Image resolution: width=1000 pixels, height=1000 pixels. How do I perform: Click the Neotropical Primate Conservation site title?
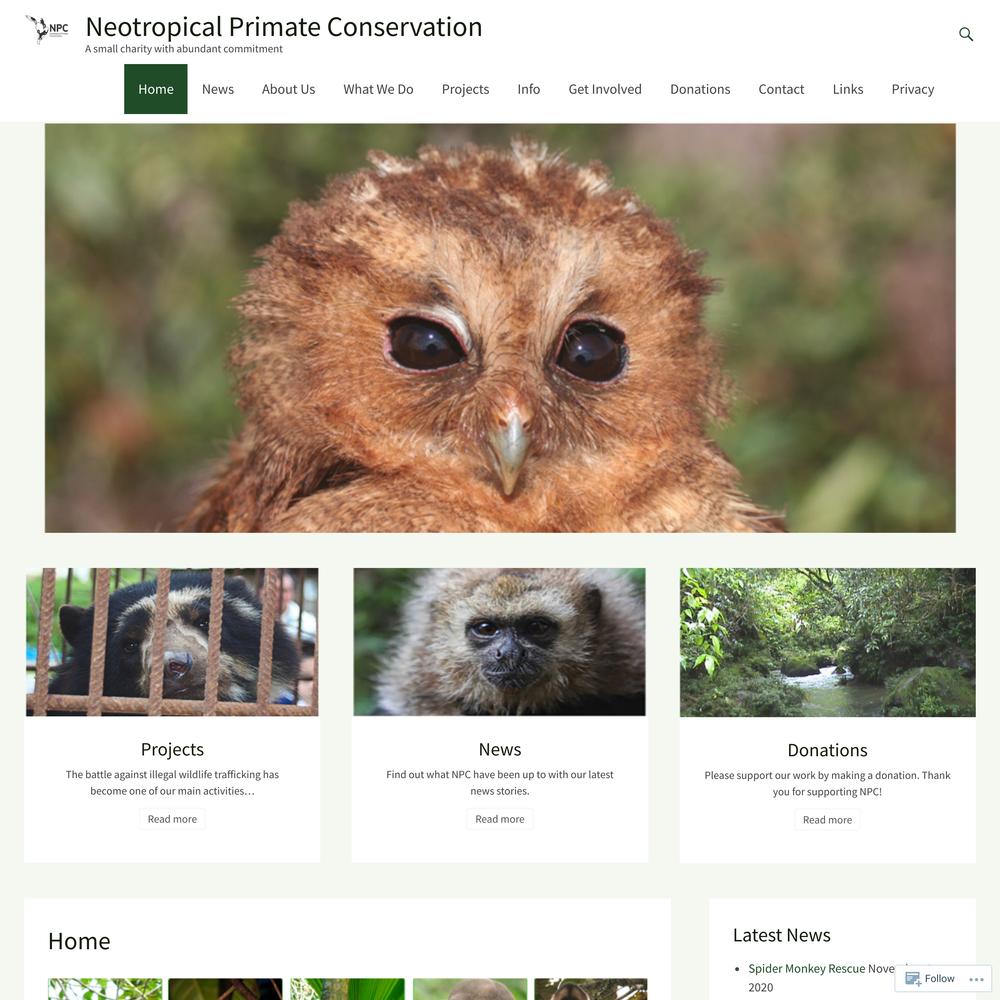coord(284,27)
